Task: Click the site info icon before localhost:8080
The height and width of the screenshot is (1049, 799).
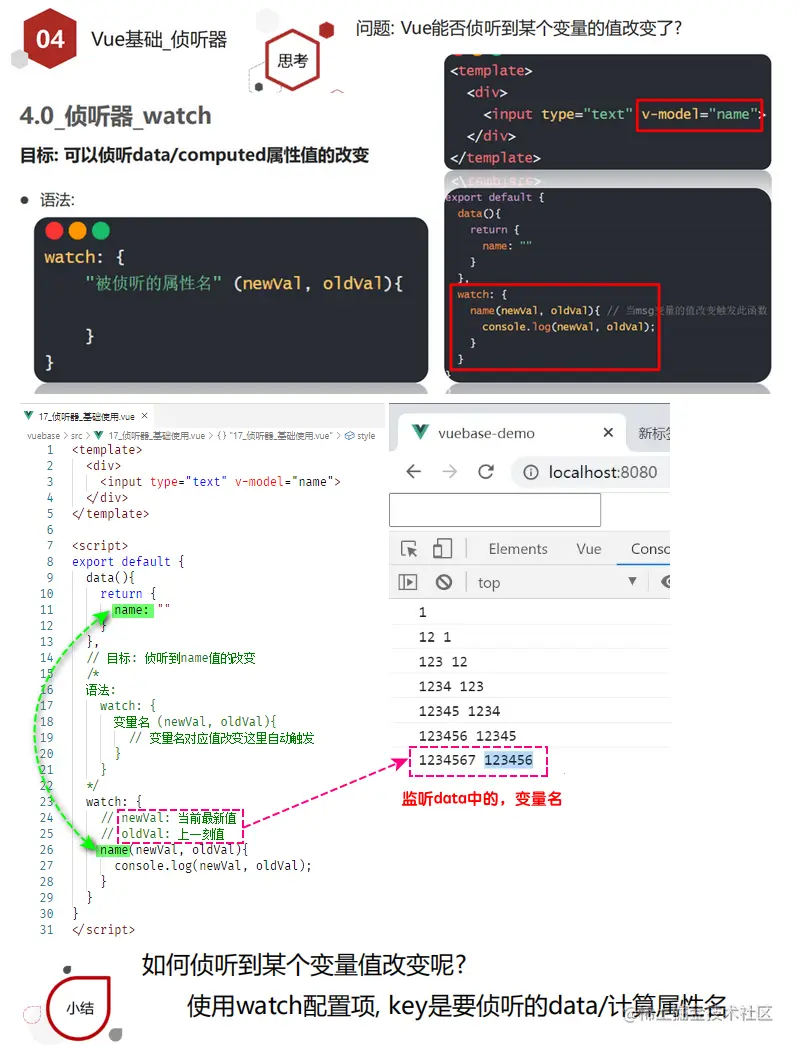Action: (531, 472)
